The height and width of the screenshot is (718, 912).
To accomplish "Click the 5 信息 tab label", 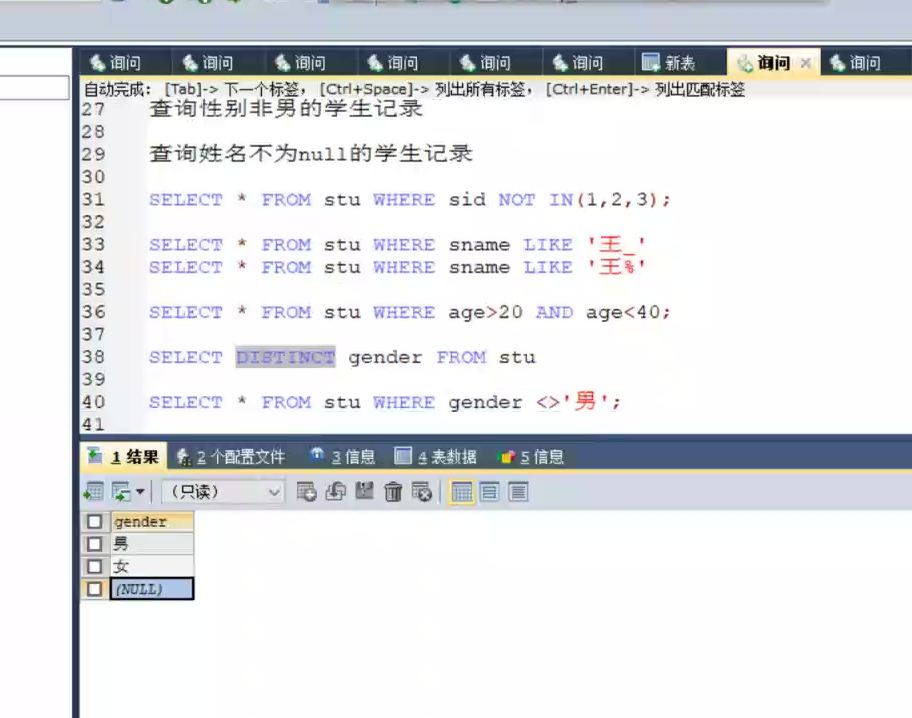I will tap(541, 457).
